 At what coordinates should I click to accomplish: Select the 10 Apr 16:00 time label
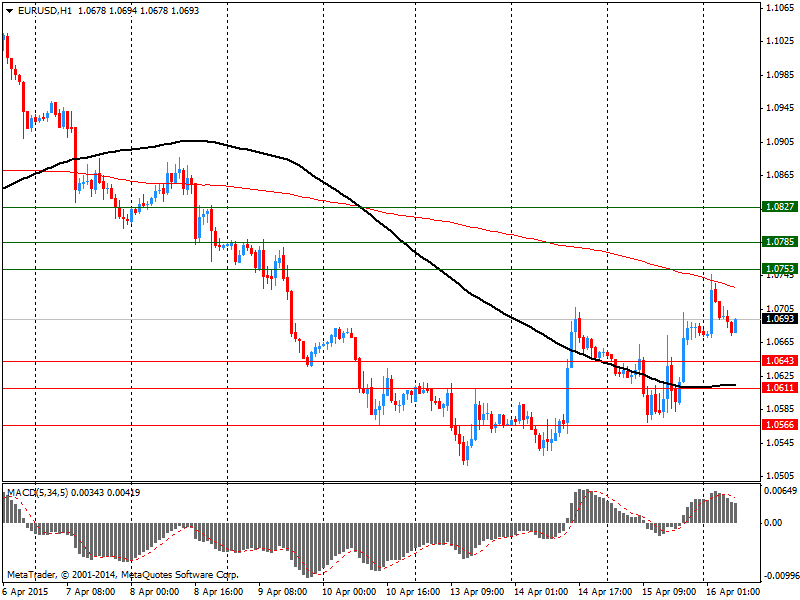click(x=413, y=592)
